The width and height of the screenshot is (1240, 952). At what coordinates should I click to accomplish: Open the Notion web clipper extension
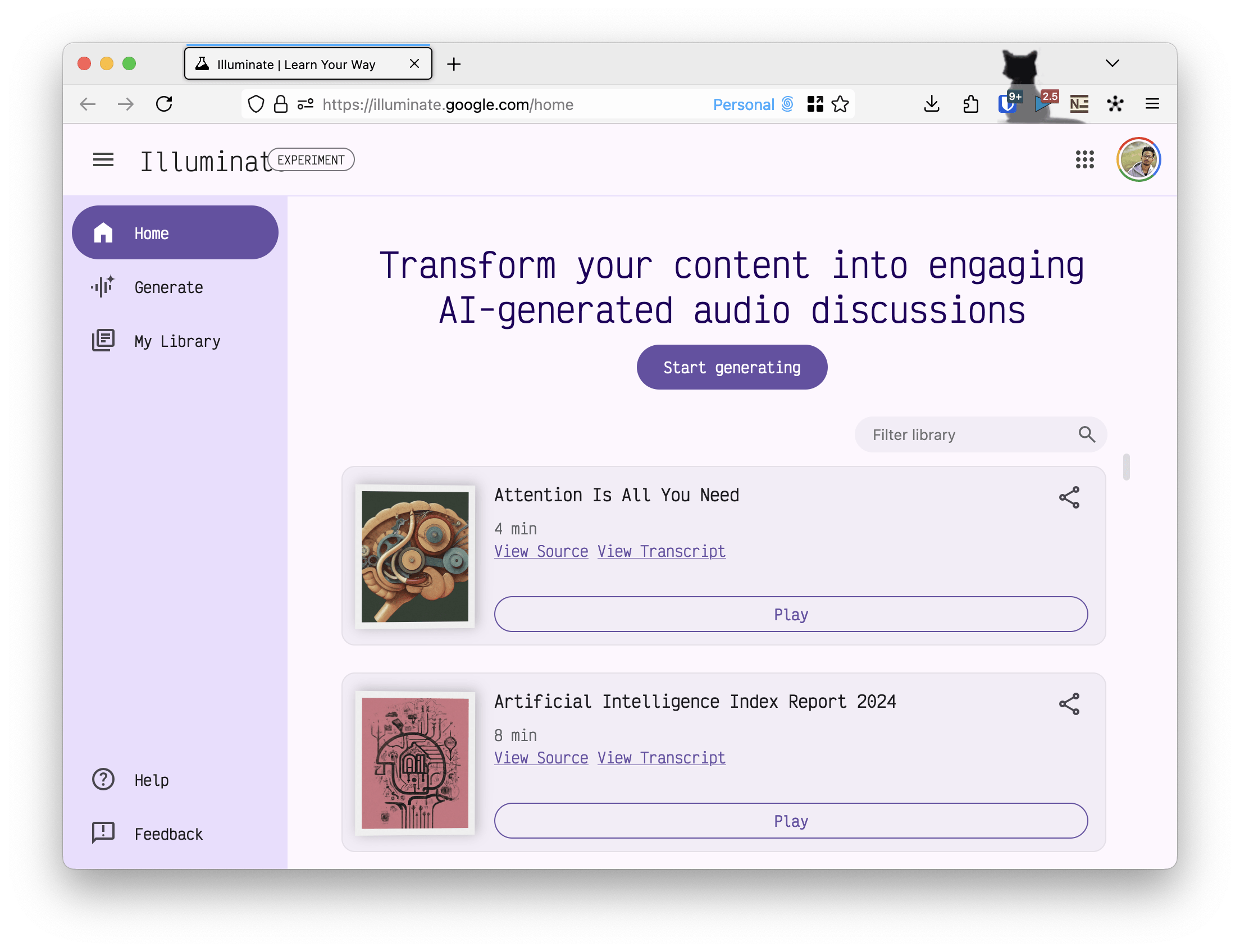pyautogui.click(x=1078, y=104)
